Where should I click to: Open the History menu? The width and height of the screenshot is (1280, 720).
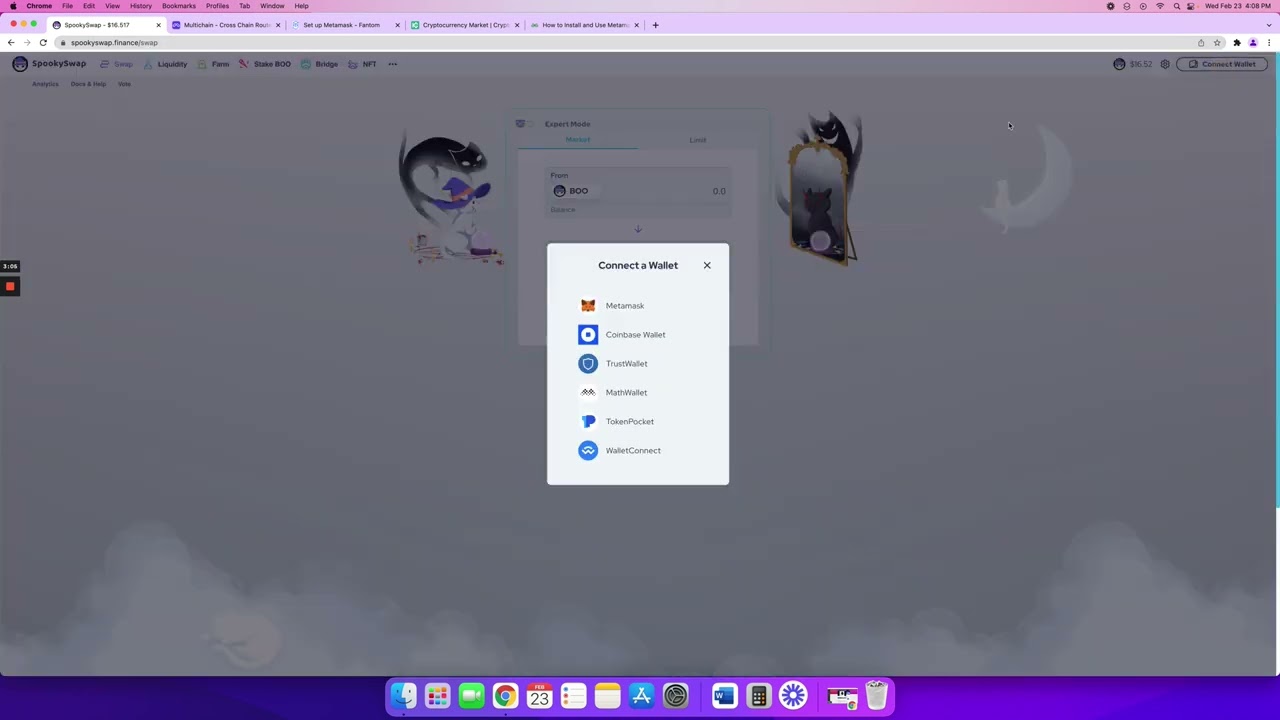(141, 6)
